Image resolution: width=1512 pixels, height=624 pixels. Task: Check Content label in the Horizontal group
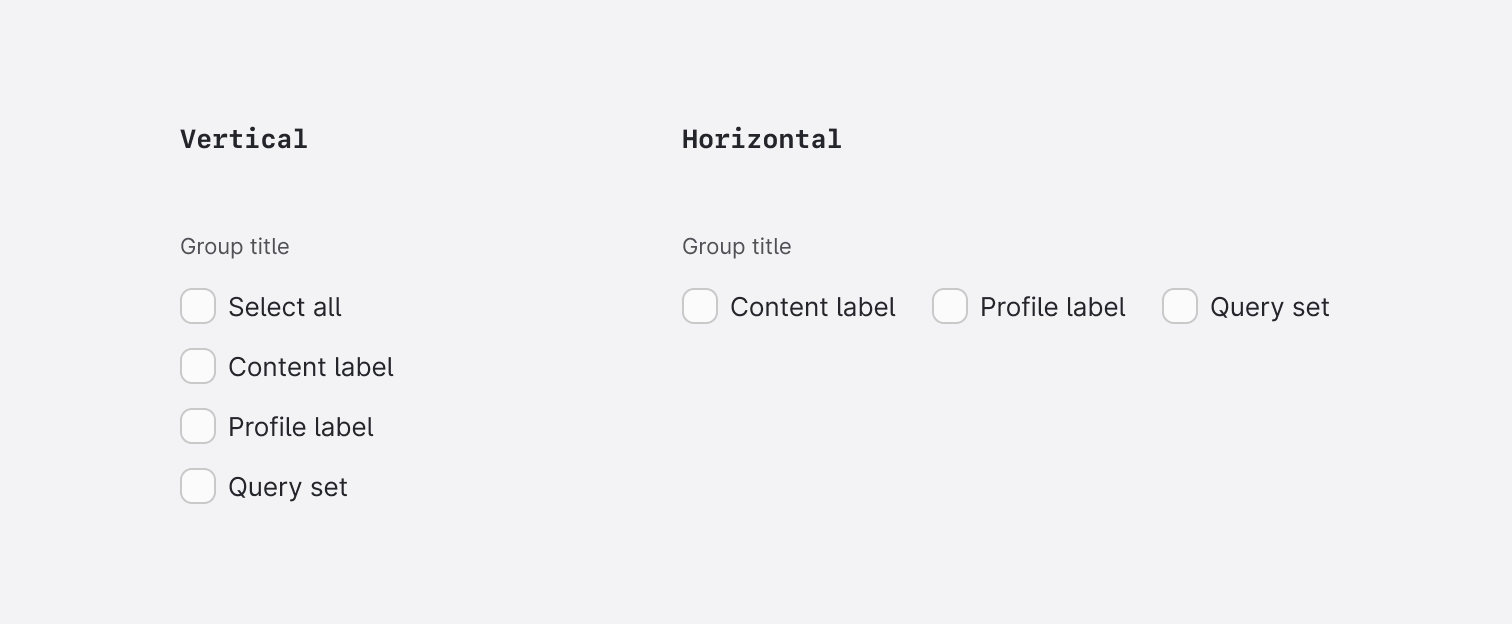700,306
